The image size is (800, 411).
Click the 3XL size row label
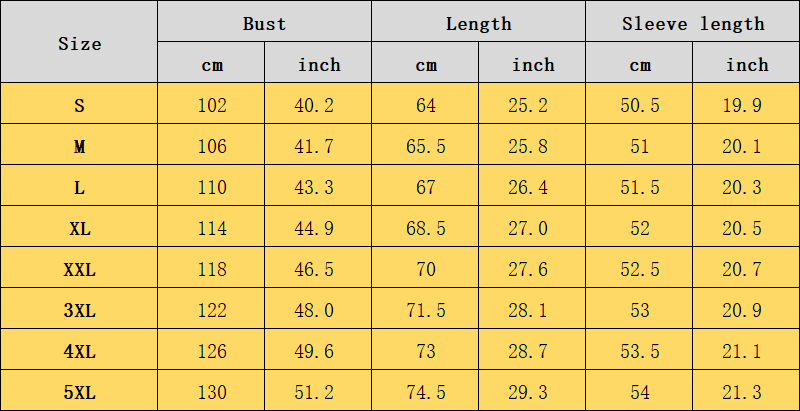click(79, 309)
